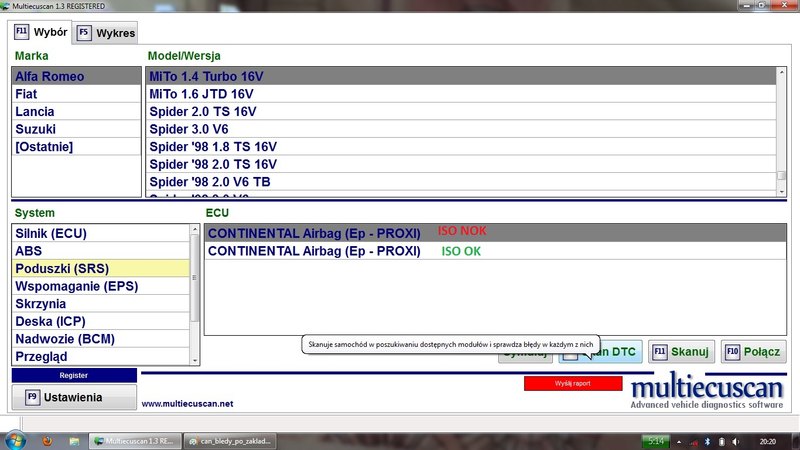The image size is (800, 450).
Task: Select Wspomaganie (EPS) system
Action: (101, 286)
